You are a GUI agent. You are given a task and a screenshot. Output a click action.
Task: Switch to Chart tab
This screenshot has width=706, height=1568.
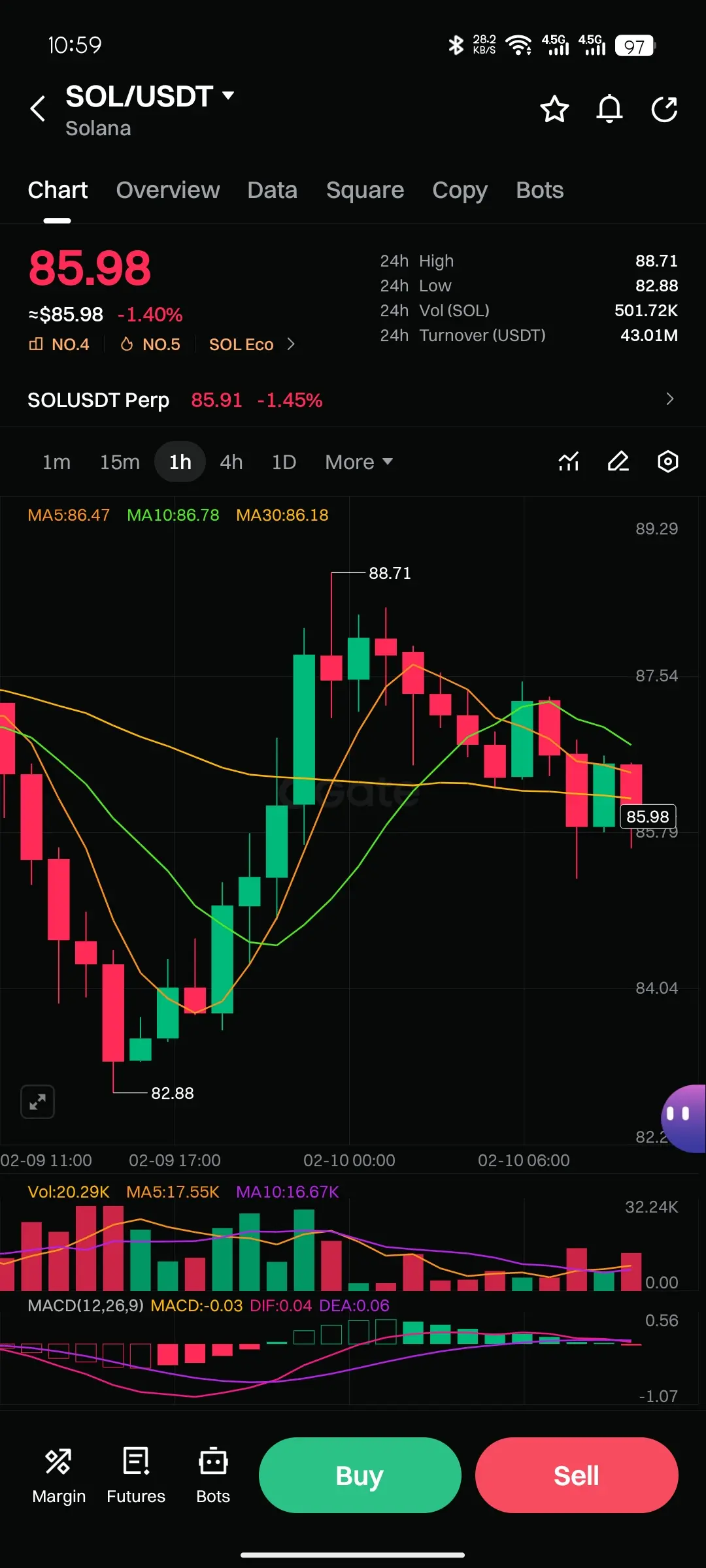coord(58,190)
